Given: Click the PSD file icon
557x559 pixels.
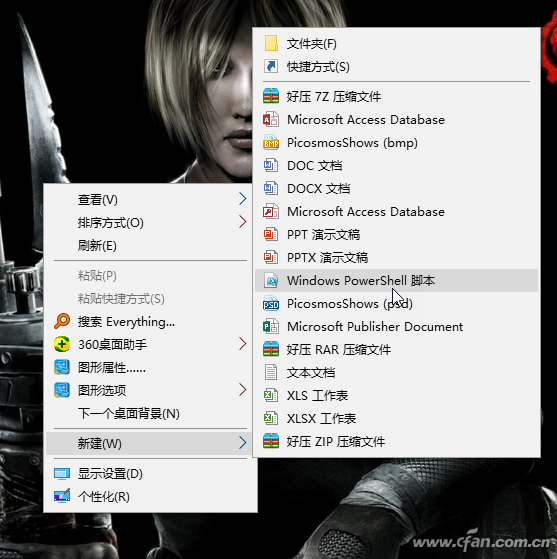Looking at the screenshot, I should 271,303.
